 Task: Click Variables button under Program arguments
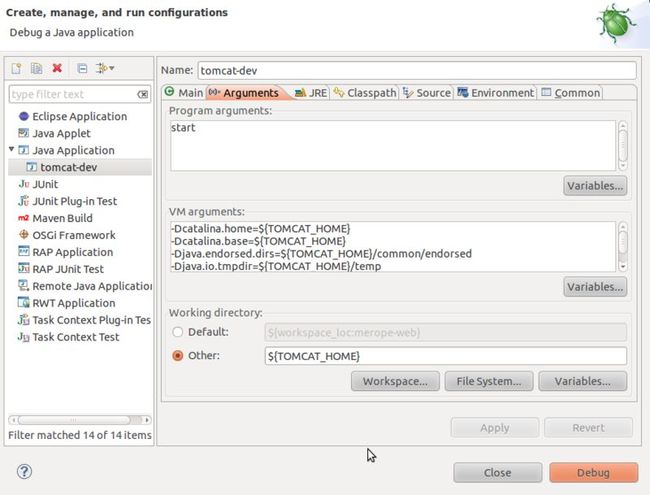pos(595,186)
